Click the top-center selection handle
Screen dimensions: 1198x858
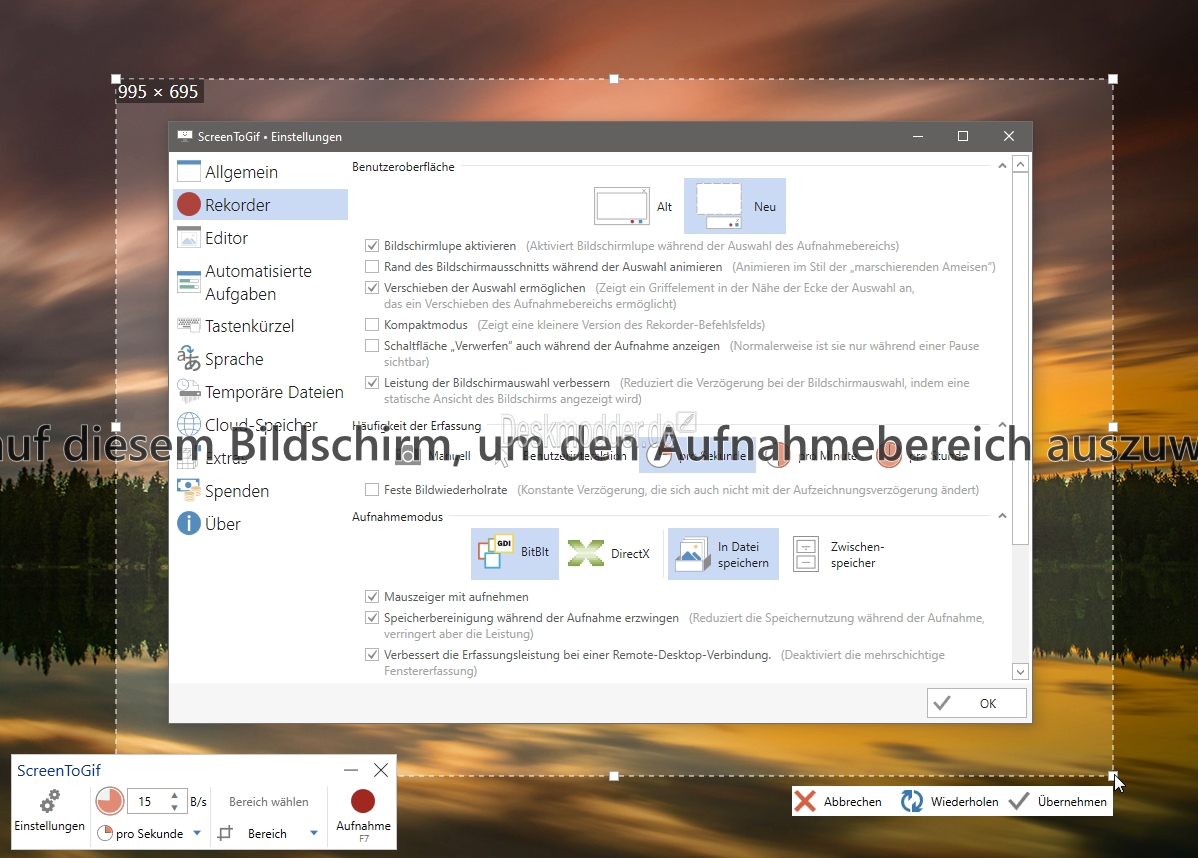[x=614, y=79]
